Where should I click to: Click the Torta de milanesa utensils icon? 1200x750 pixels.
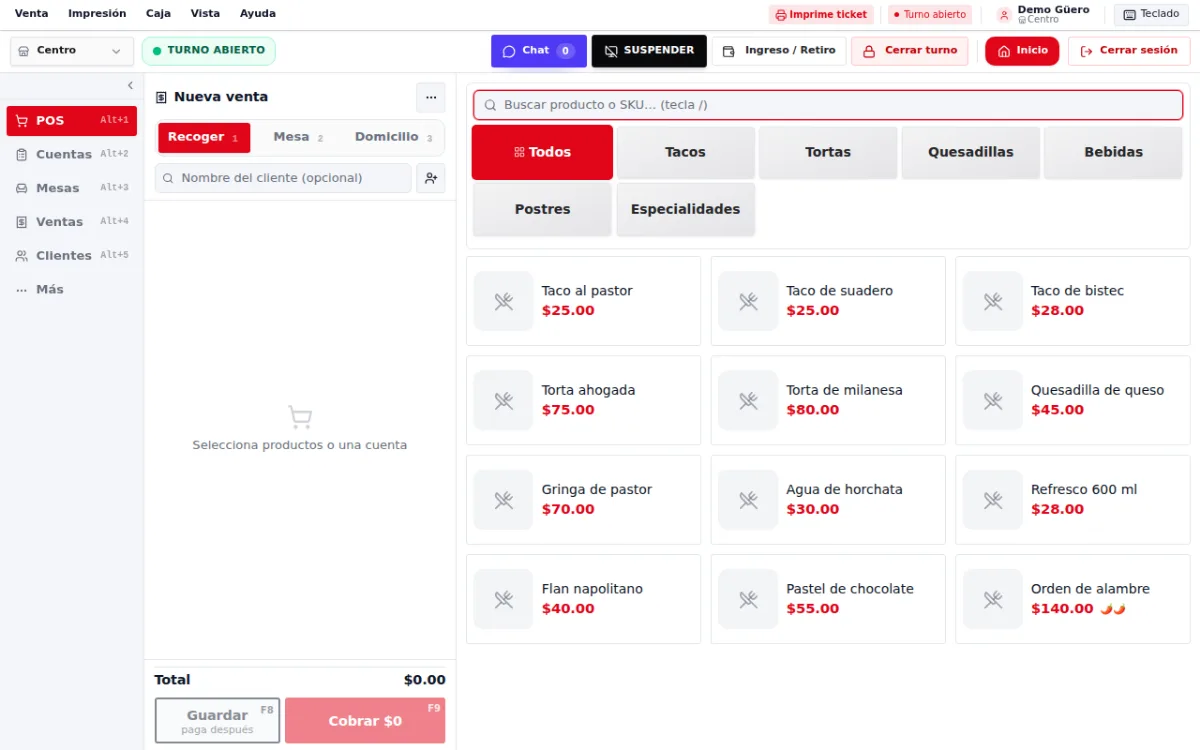(x=748, y=400)
